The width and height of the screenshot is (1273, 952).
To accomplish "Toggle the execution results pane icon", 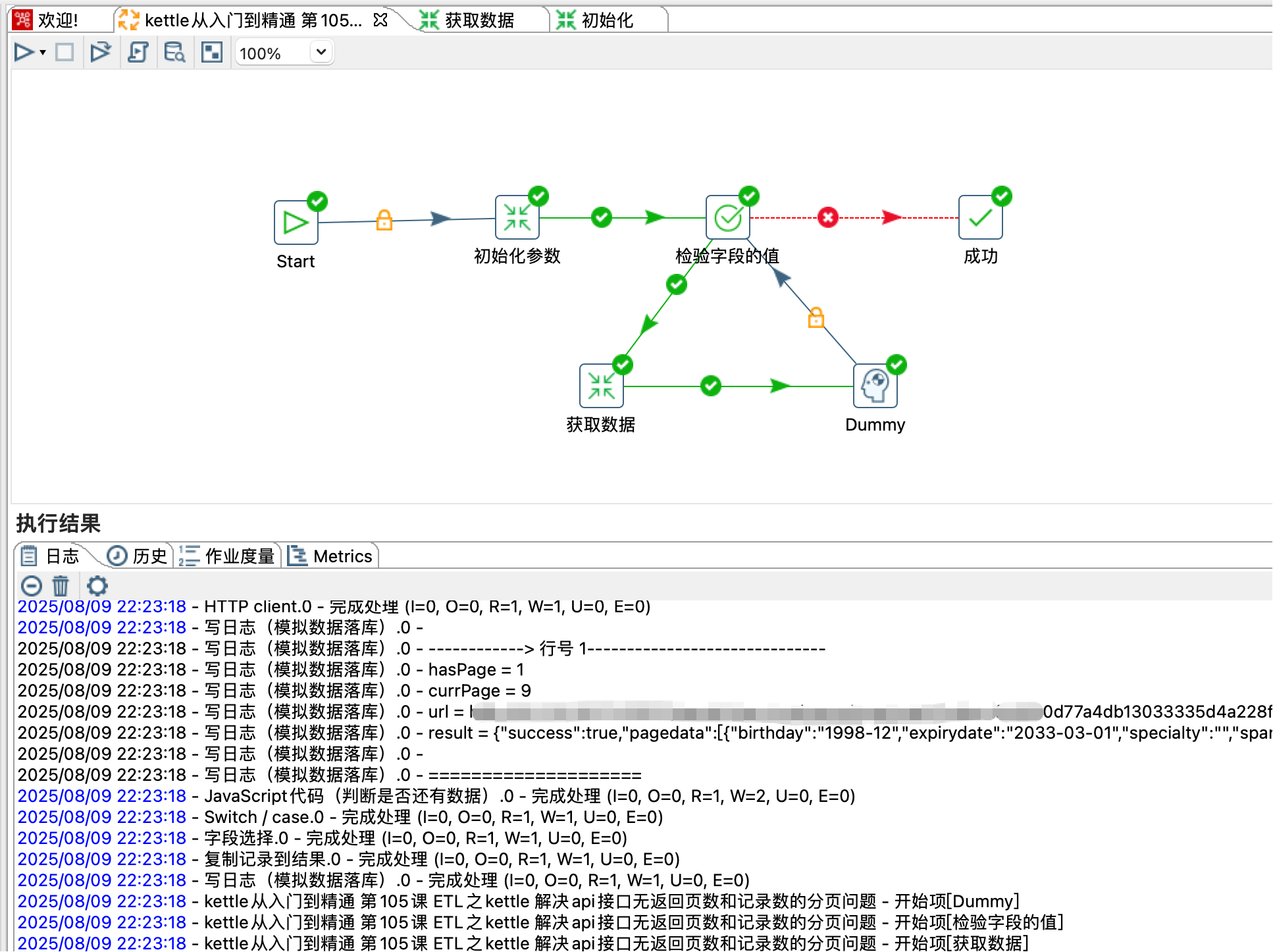I will [x=211, y=52].
